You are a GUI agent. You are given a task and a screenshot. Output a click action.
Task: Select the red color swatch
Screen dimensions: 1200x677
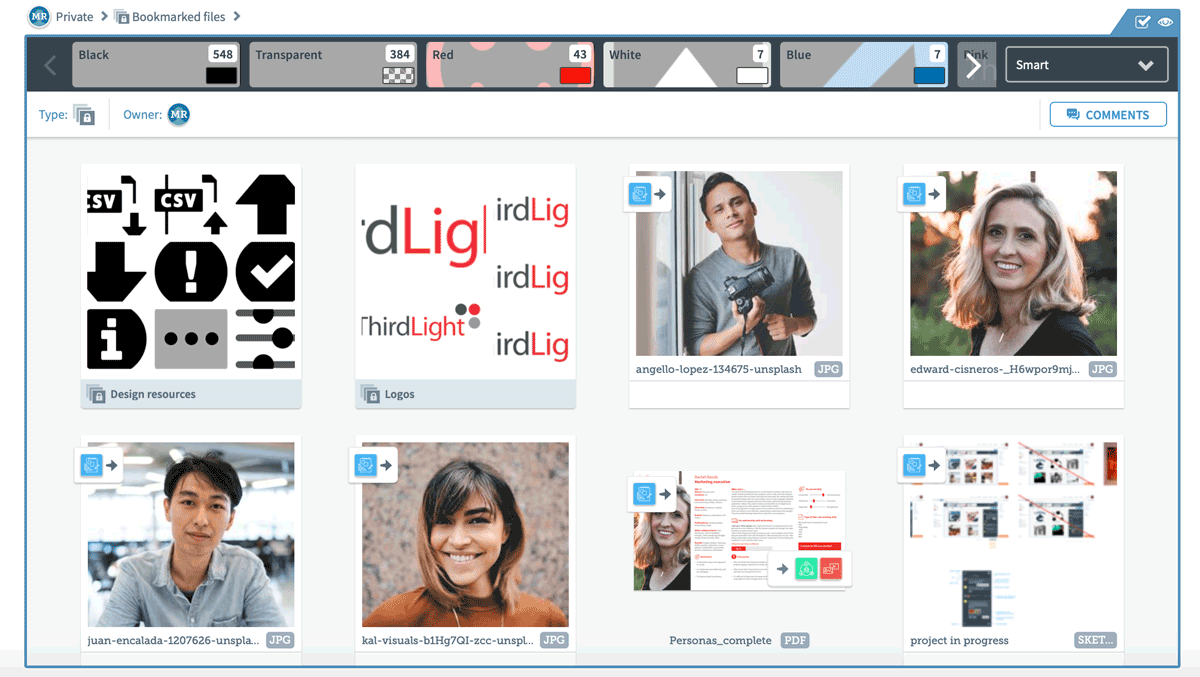575,75
